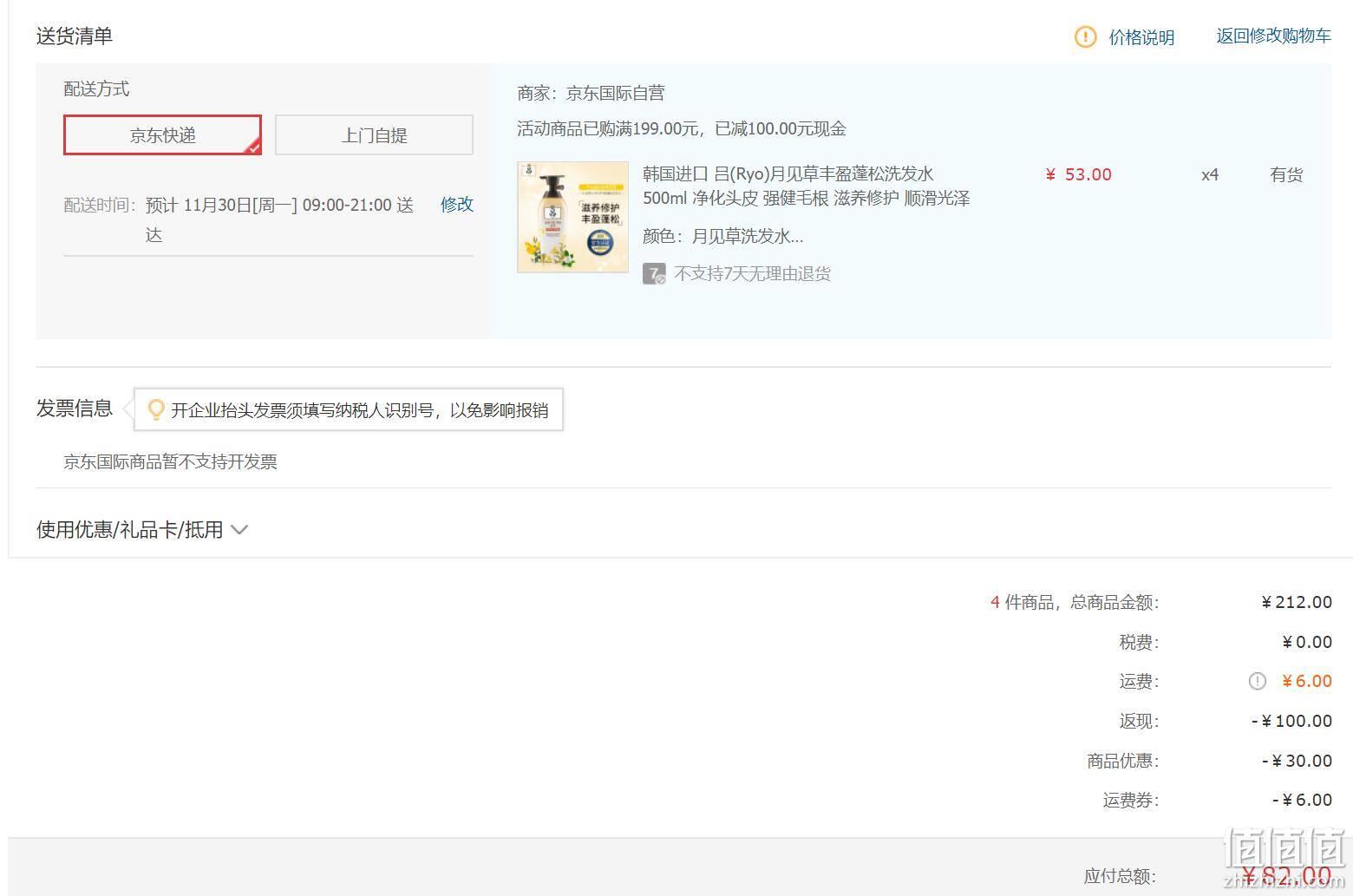
Task: Go back via 返回修改购物车
Action: point(1273,36)
